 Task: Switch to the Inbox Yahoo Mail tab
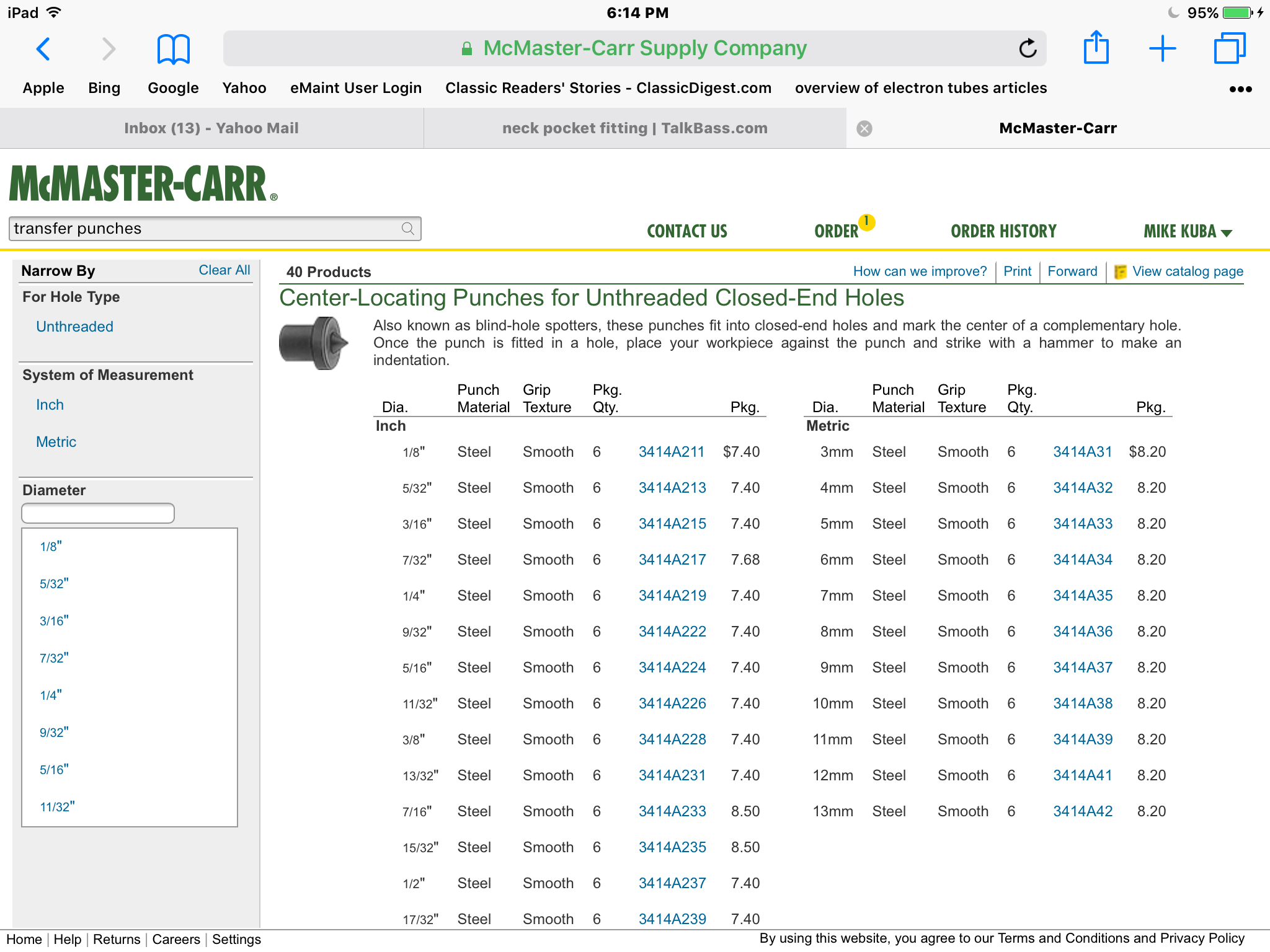pos(211,128)
